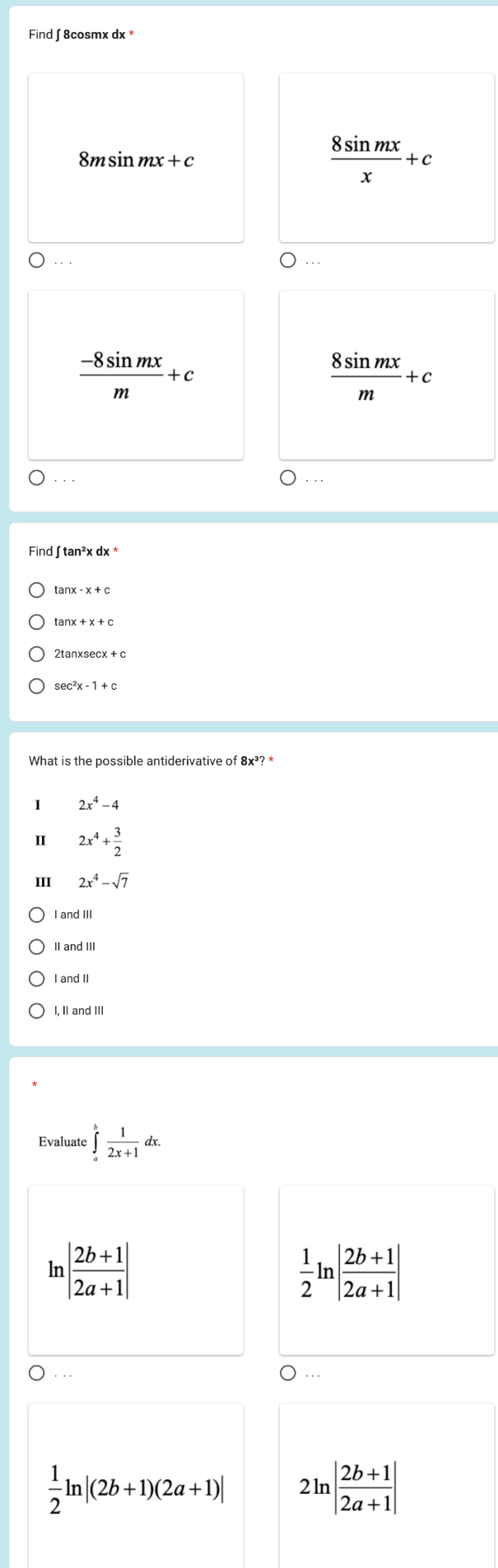498x1568 pixels.
Task: Choose the '2tanxsecx + c' answer
Action: 37,654
